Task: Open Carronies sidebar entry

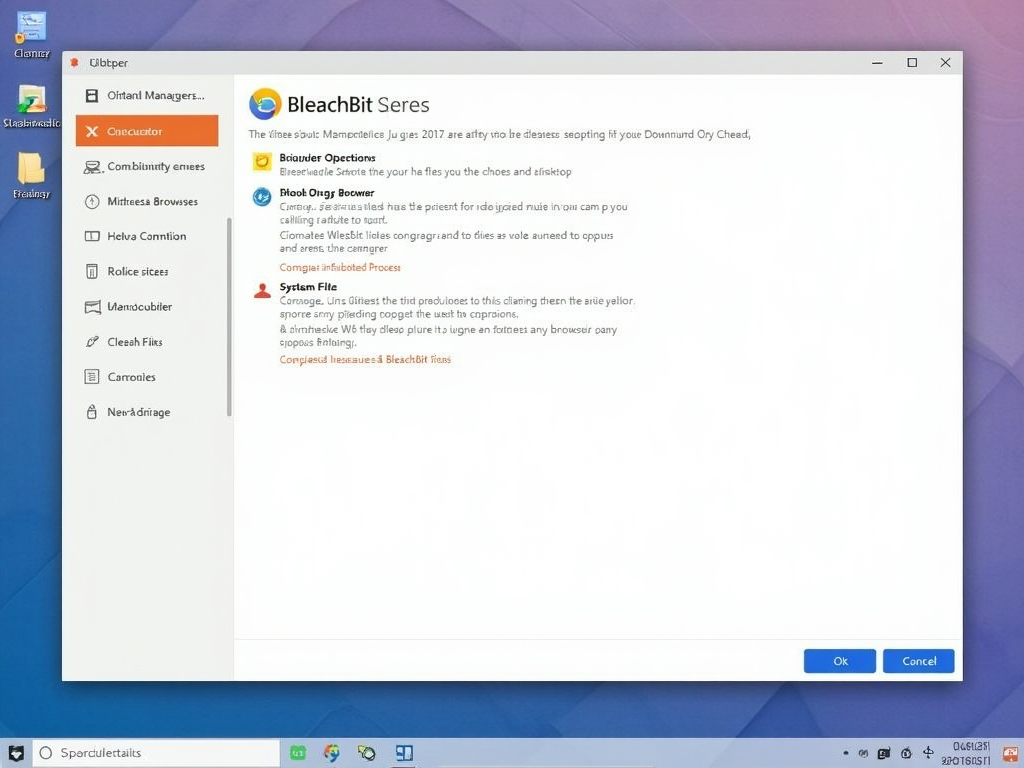Action: point(147,377)
